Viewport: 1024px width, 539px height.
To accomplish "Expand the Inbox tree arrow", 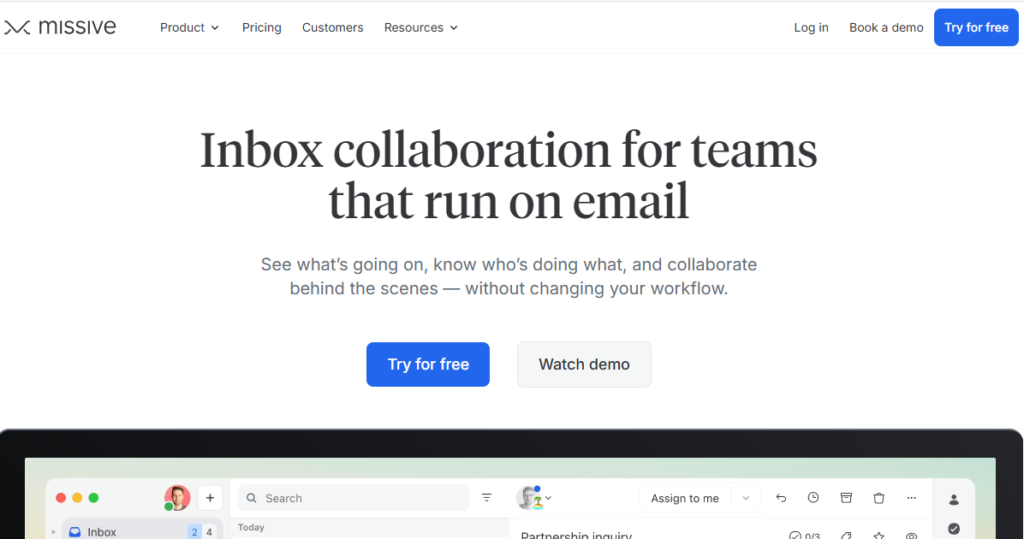I will (54, 532).
